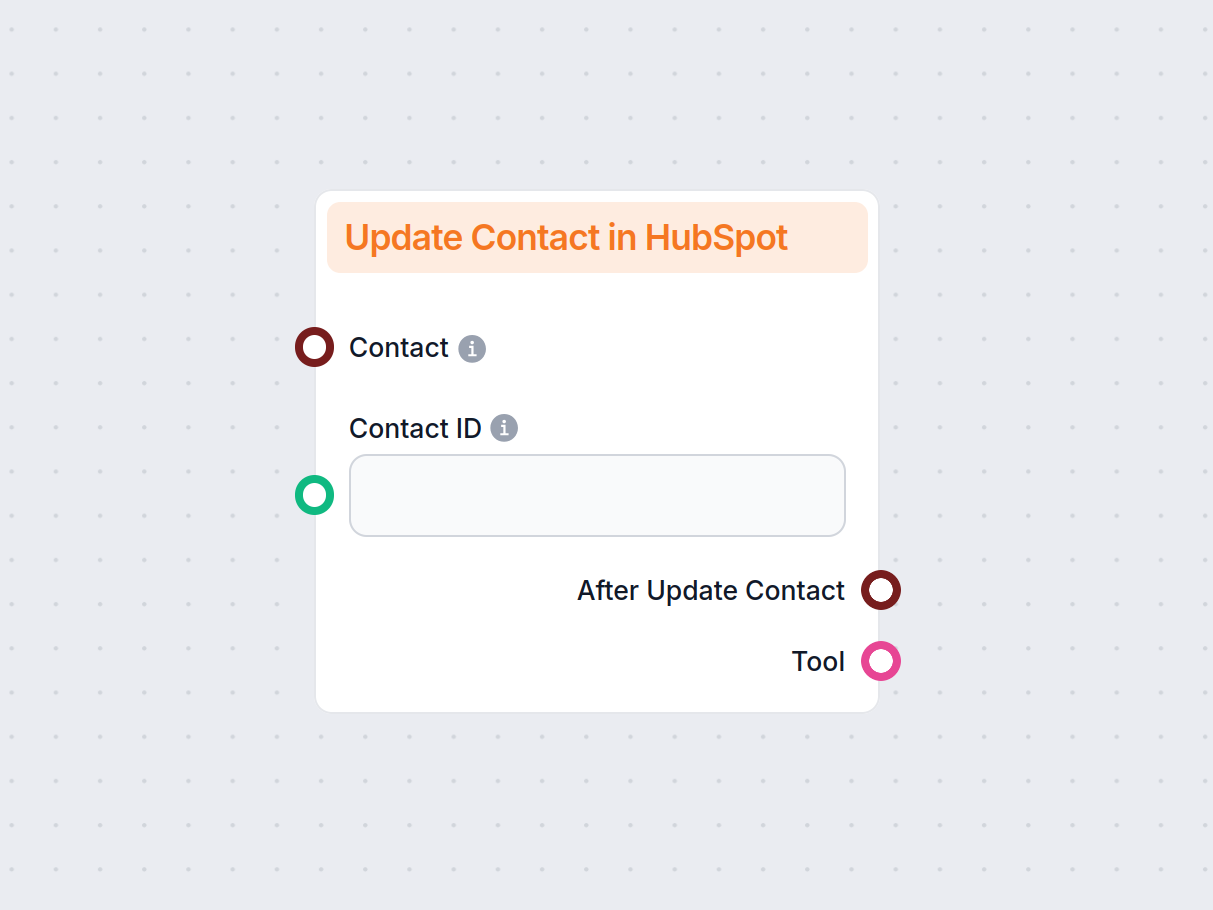Select the After Update Contact output port
The image size is (1213, 910).
(881, 590)
